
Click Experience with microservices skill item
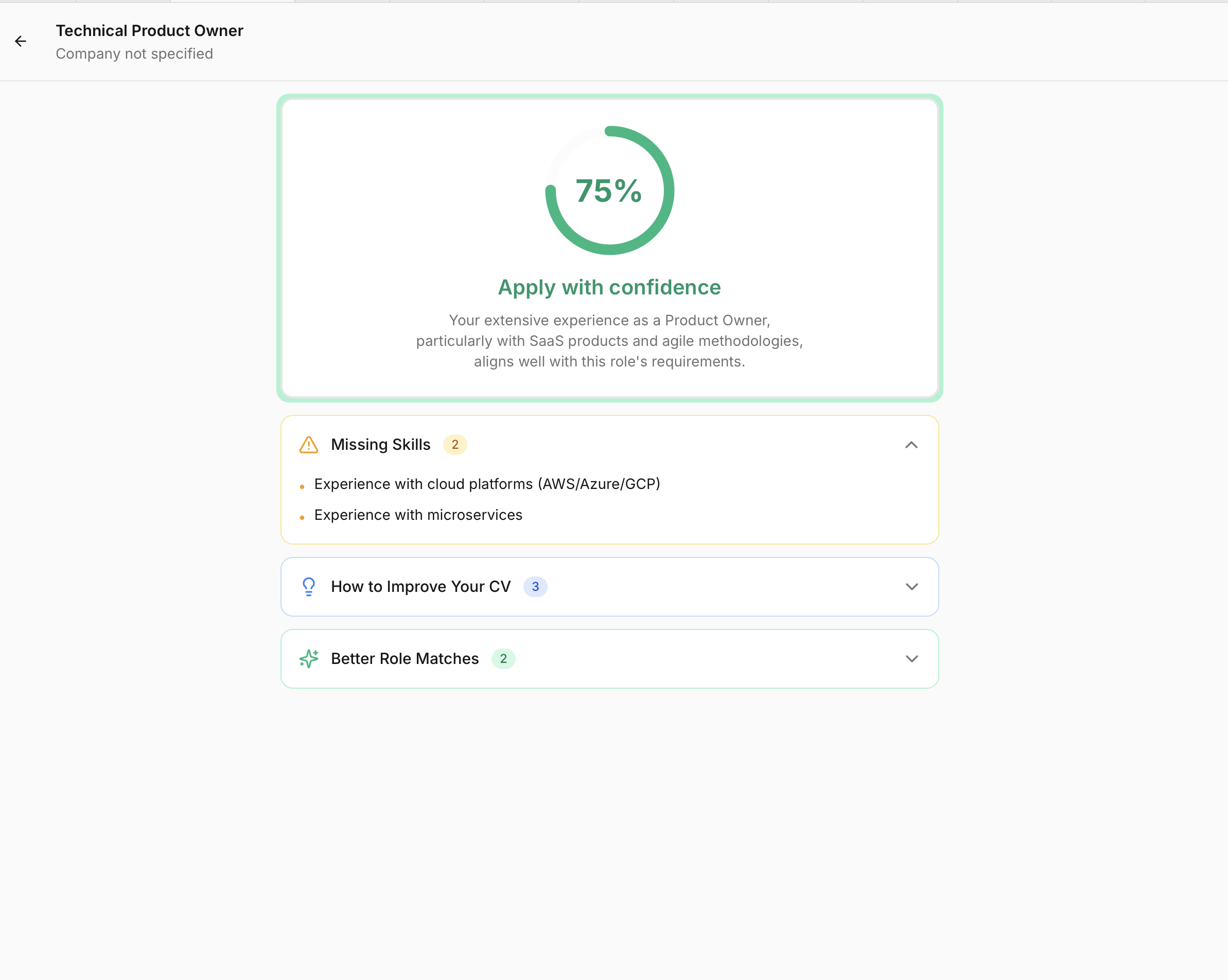click(x=417, y=515)
